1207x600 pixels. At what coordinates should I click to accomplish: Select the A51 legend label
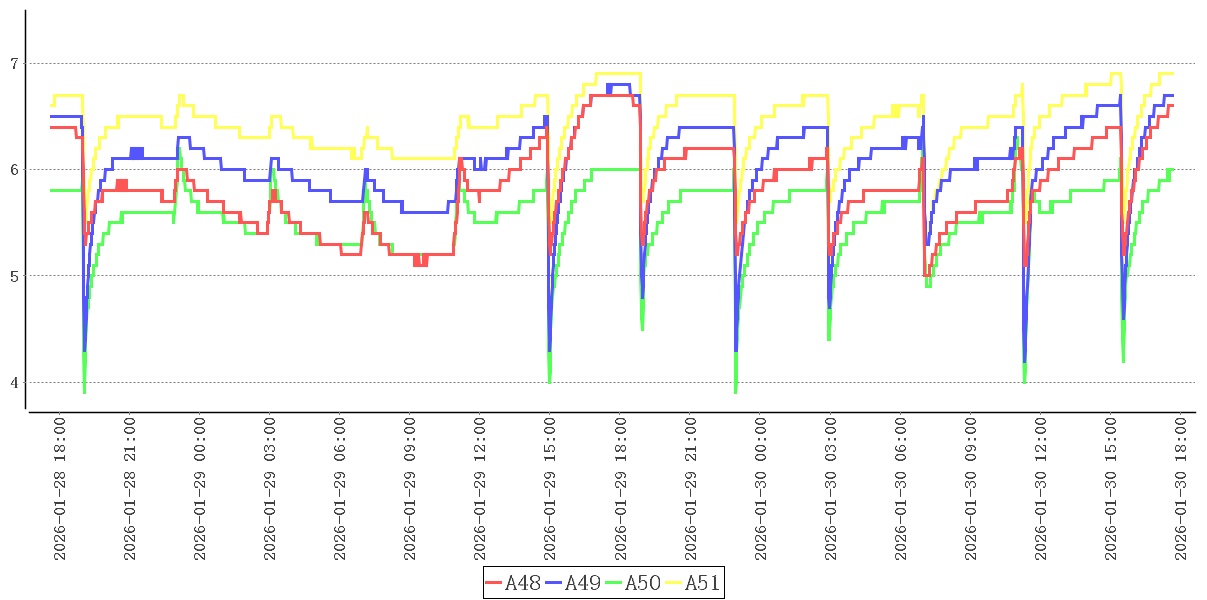click(x=701, y=583)
